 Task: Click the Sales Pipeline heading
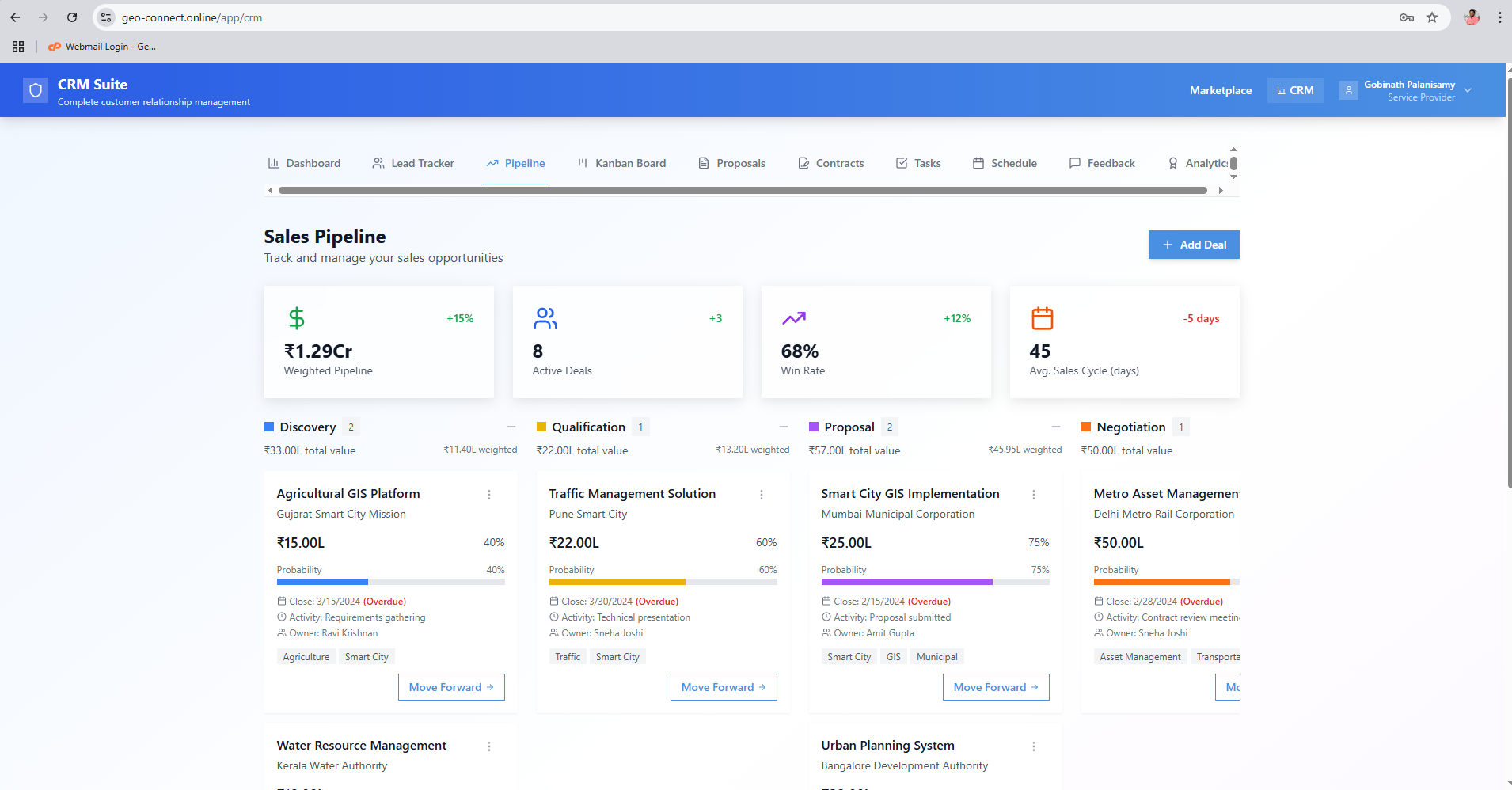(325, 237)
